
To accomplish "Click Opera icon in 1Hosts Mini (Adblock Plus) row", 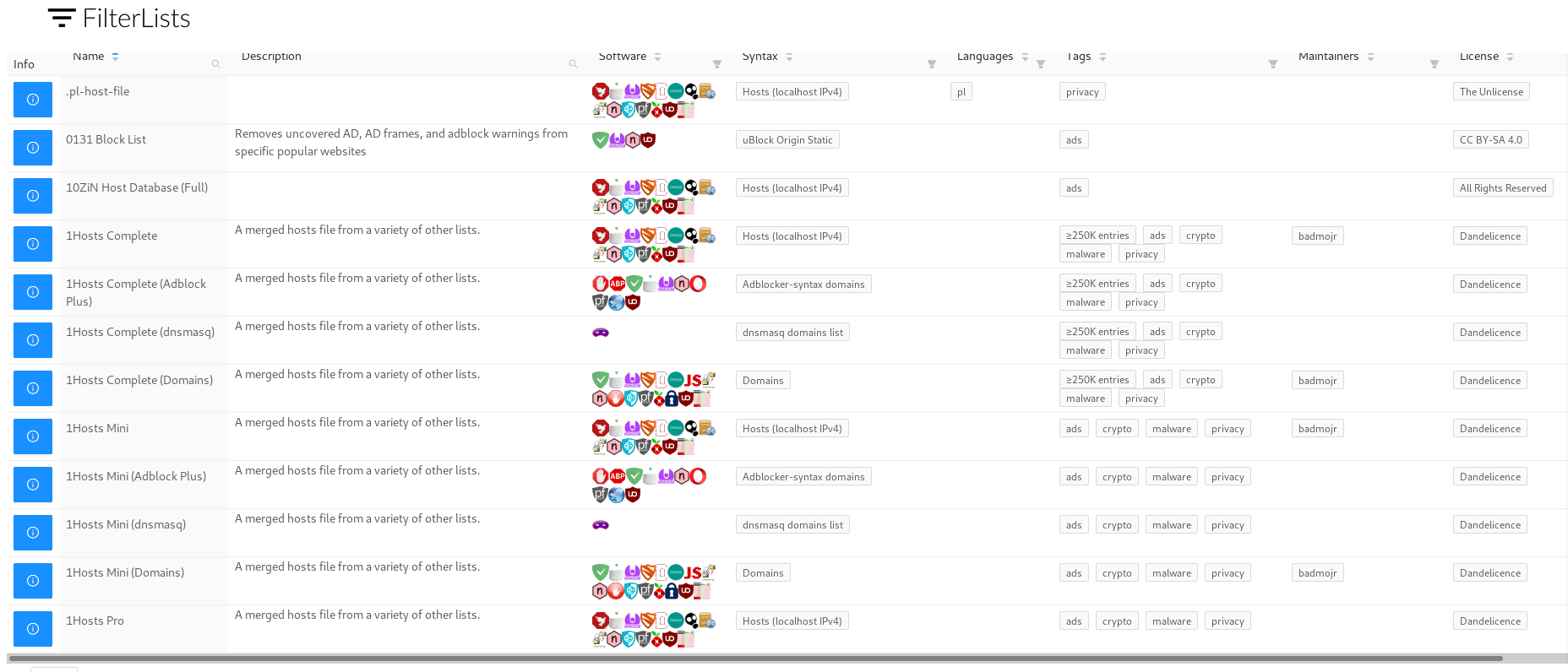I will (698, 477).
